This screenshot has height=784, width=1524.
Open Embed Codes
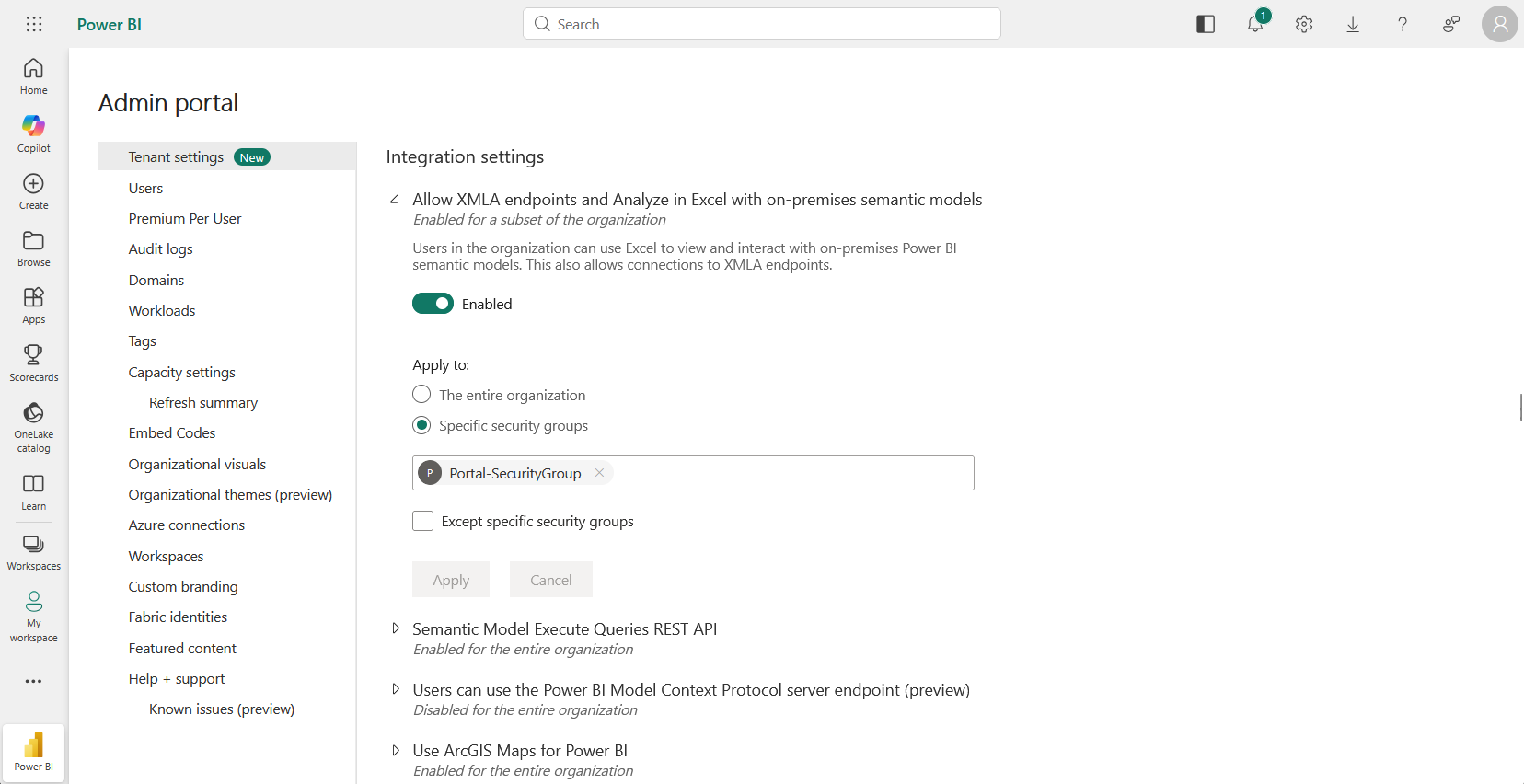172,433
